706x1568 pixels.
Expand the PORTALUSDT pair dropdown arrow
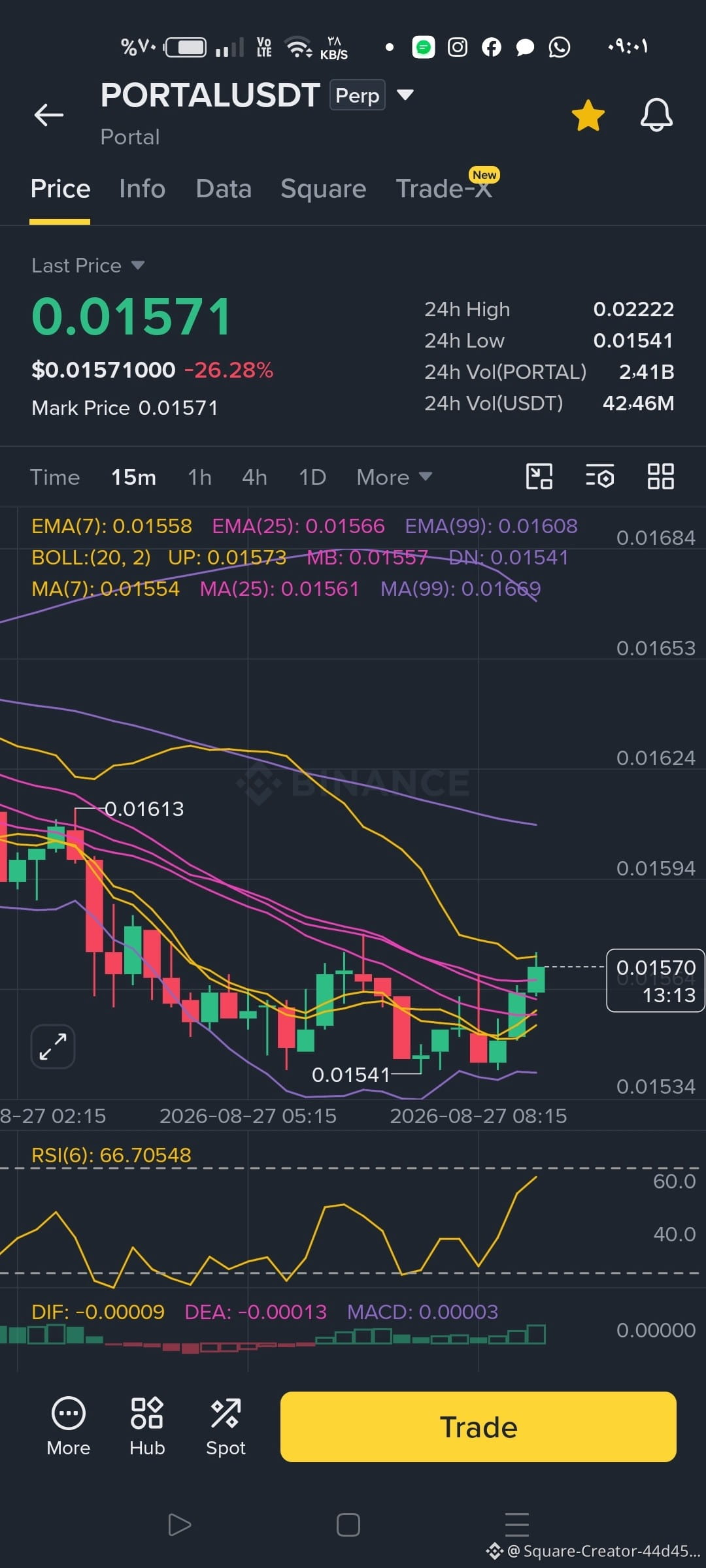(x=405, y=95)
